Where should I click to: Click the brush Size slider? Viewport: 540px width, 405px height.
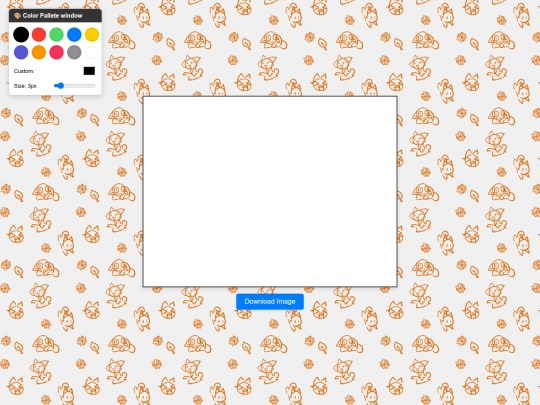tap(75, 86)
